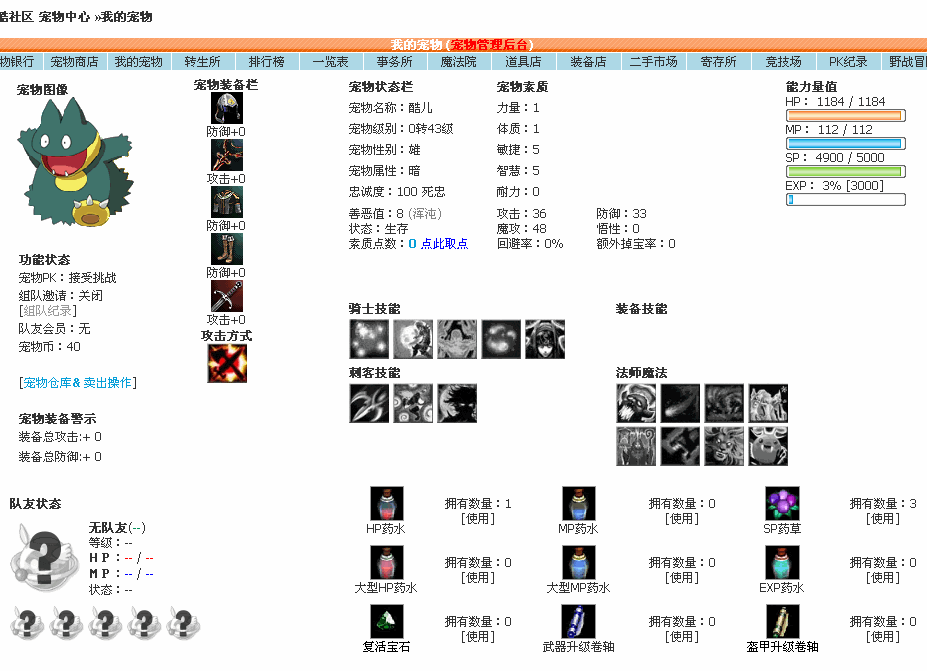Open the 转生所 tab

203,61
